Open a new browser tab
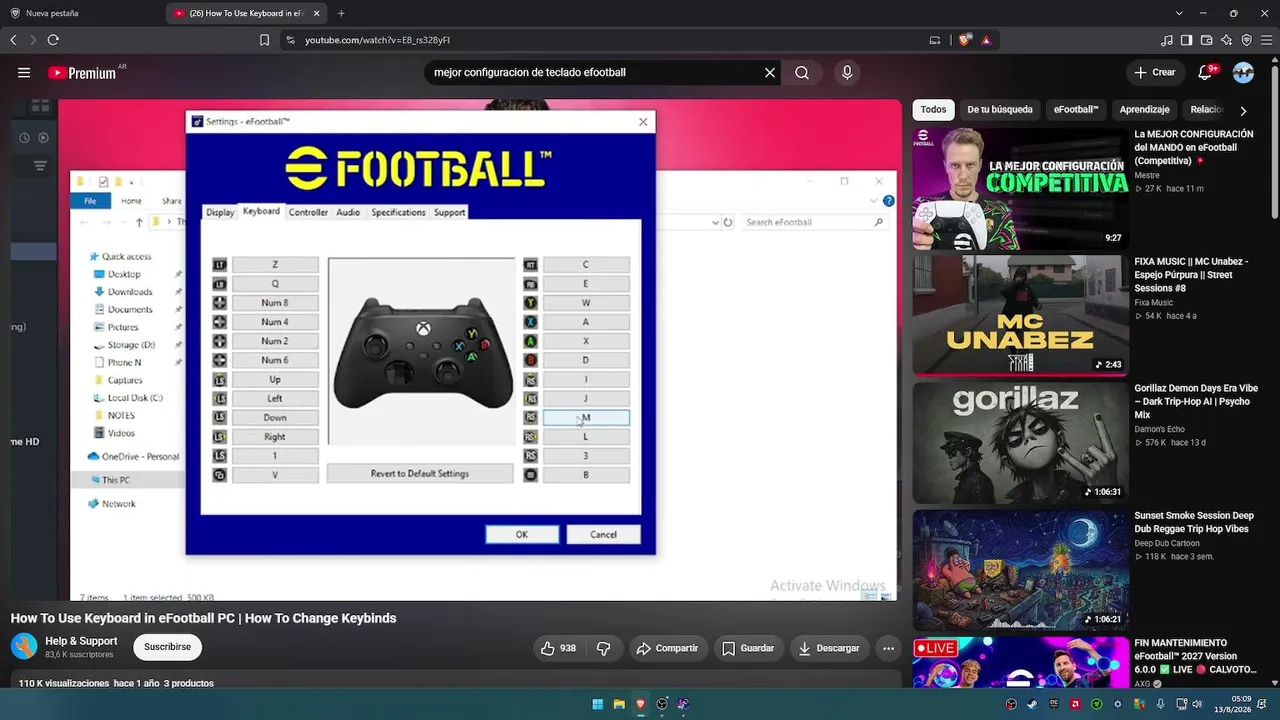The height and width of the screenshot is (720, 1280). click(x=341, y=13)
